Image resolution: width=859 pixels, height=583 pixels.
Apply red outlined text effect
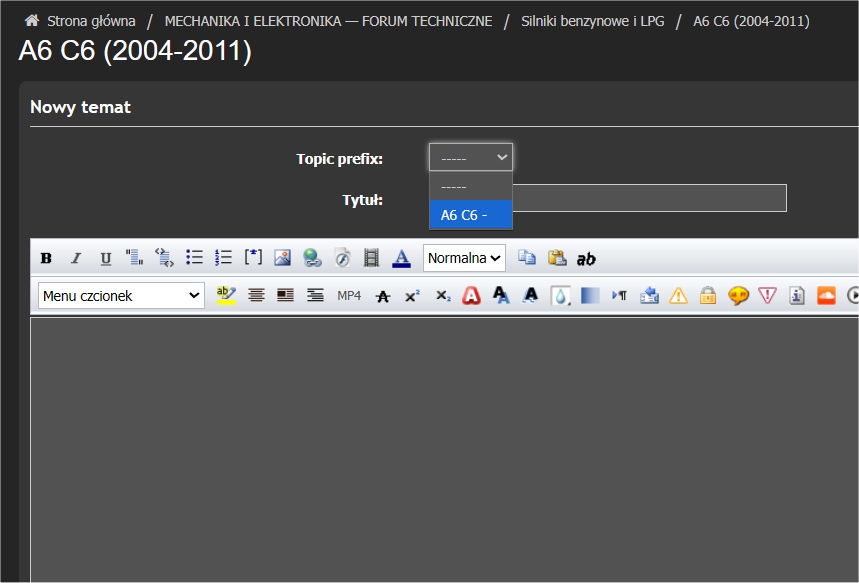tap(471, 296)
